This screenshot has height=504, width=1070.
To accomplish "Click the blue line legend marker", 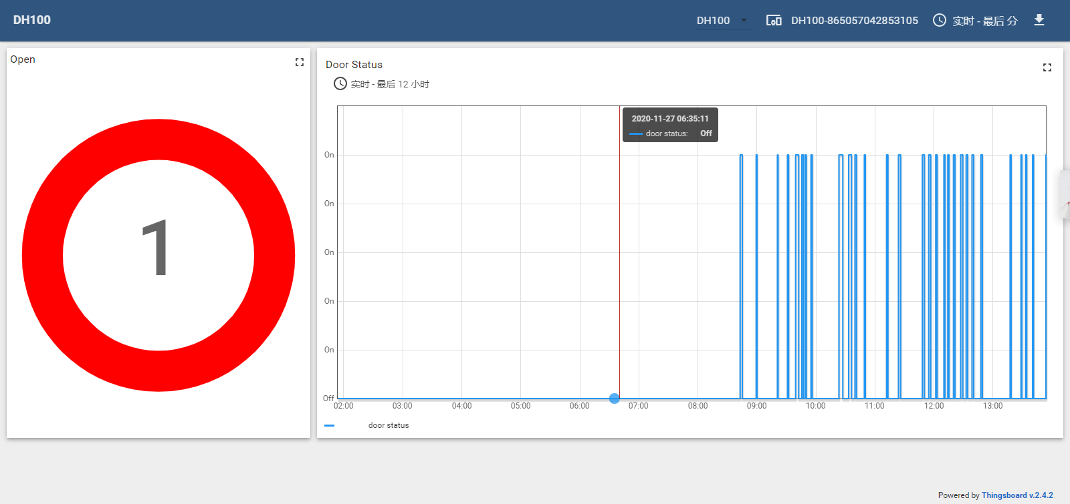I will [x=329, y=426].
